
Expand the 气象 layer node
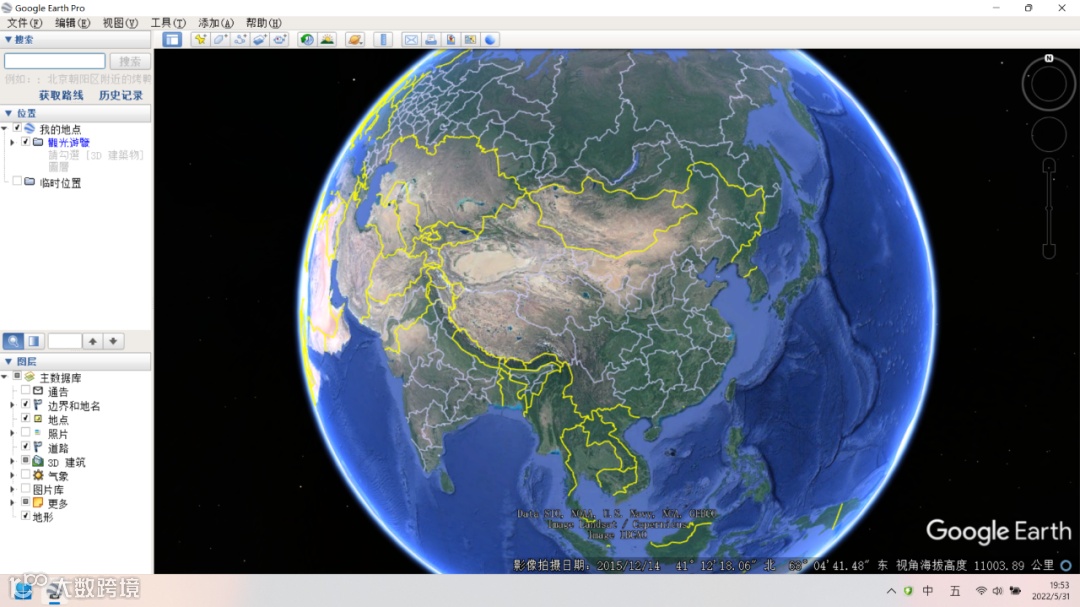[12, 475]
